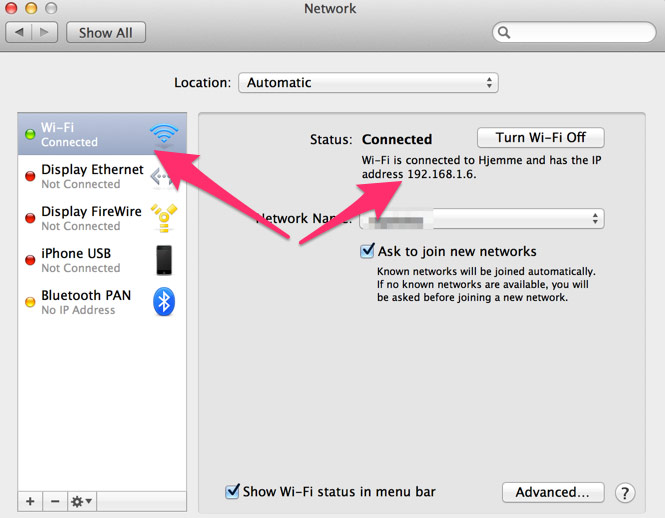665x518 pixels.
Task: Click the Bluetooth PAN blue icon
Action: coord(164,302)
